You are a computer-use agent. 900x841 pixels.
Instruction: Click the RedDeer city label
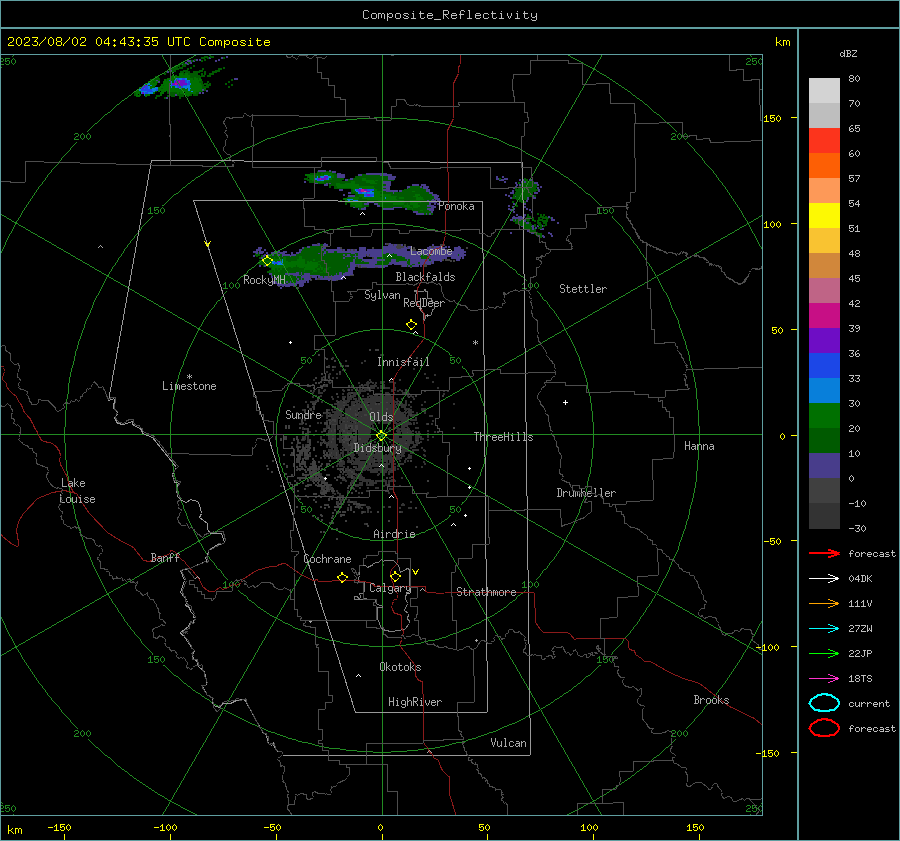click(x=424, y=303)
